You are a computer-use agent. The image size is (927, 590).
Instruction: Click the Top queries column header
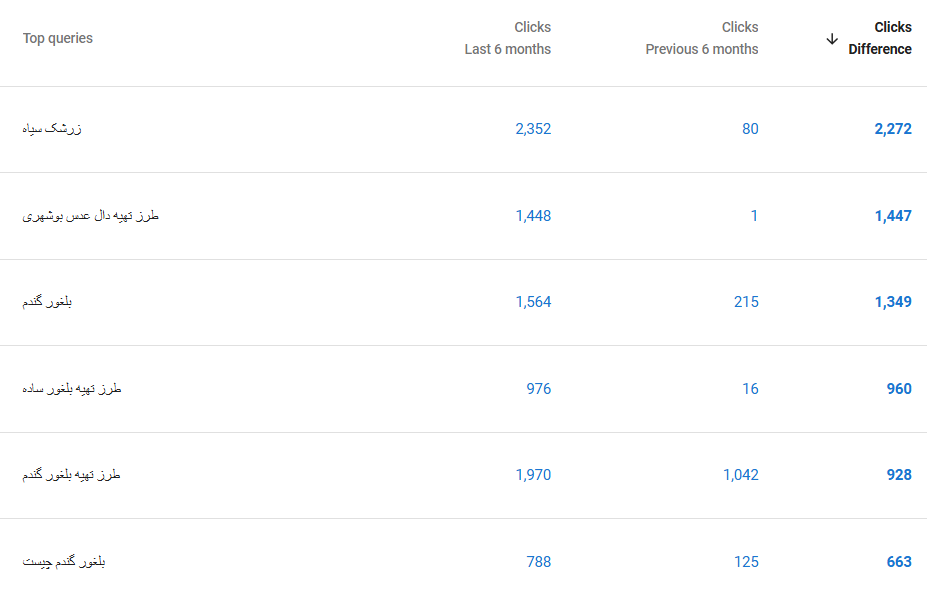click(x=58, y=38)
